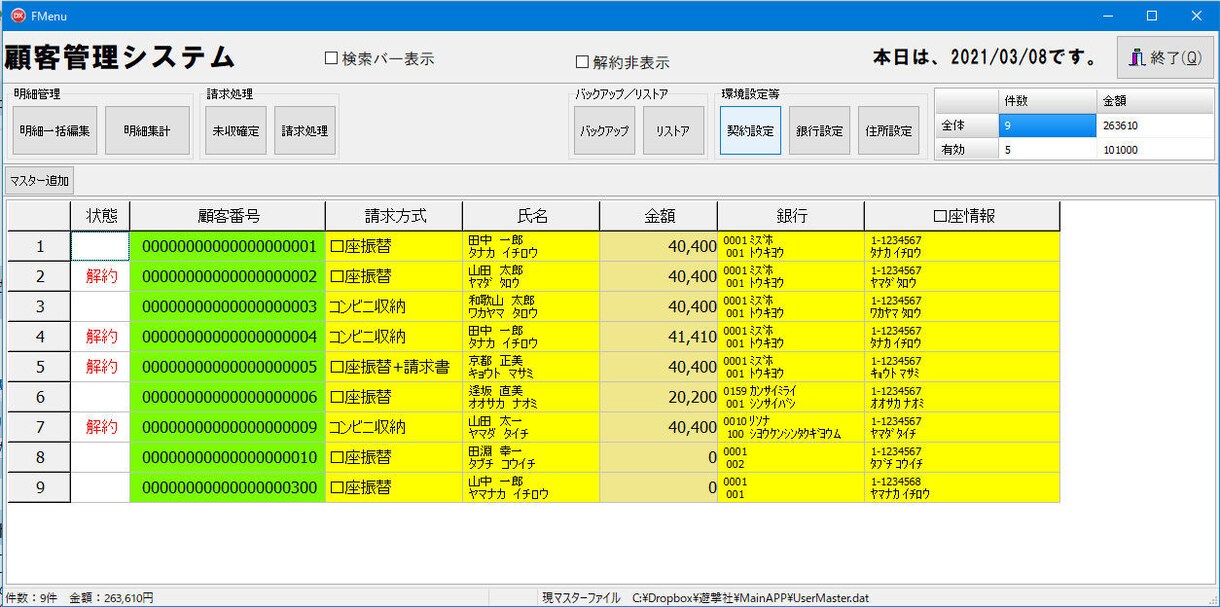Open 銀行設定 settings
The height and width of the screenshot is (607, 1220).
[819, 130]
